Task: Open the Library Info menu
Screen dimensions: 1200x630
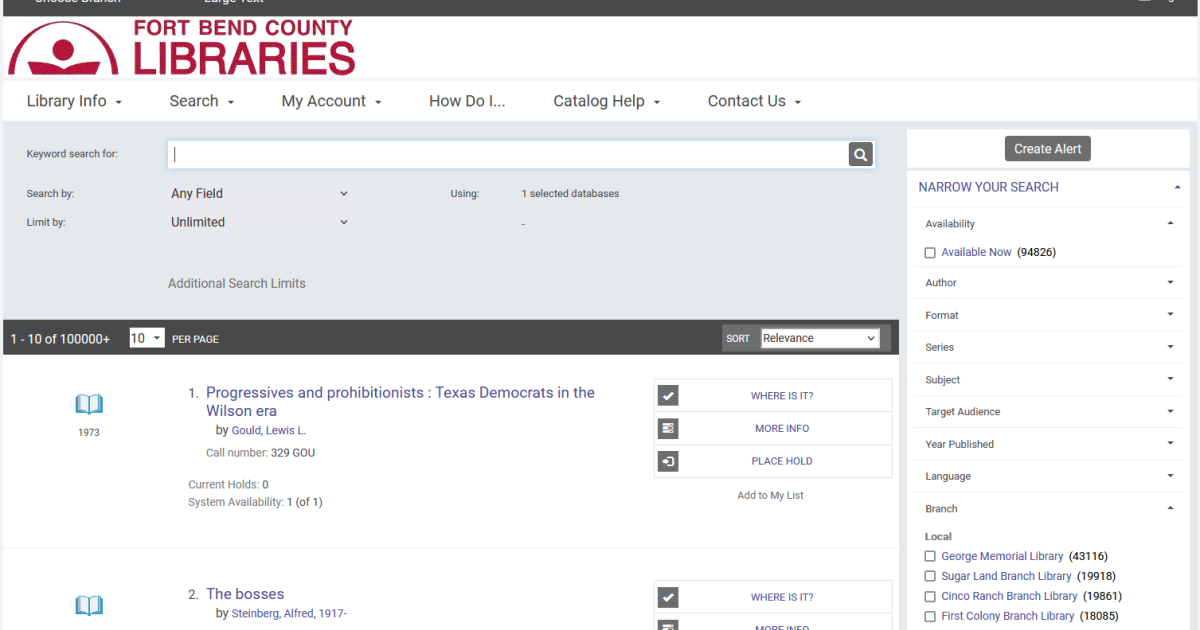Action: point(74,101)
